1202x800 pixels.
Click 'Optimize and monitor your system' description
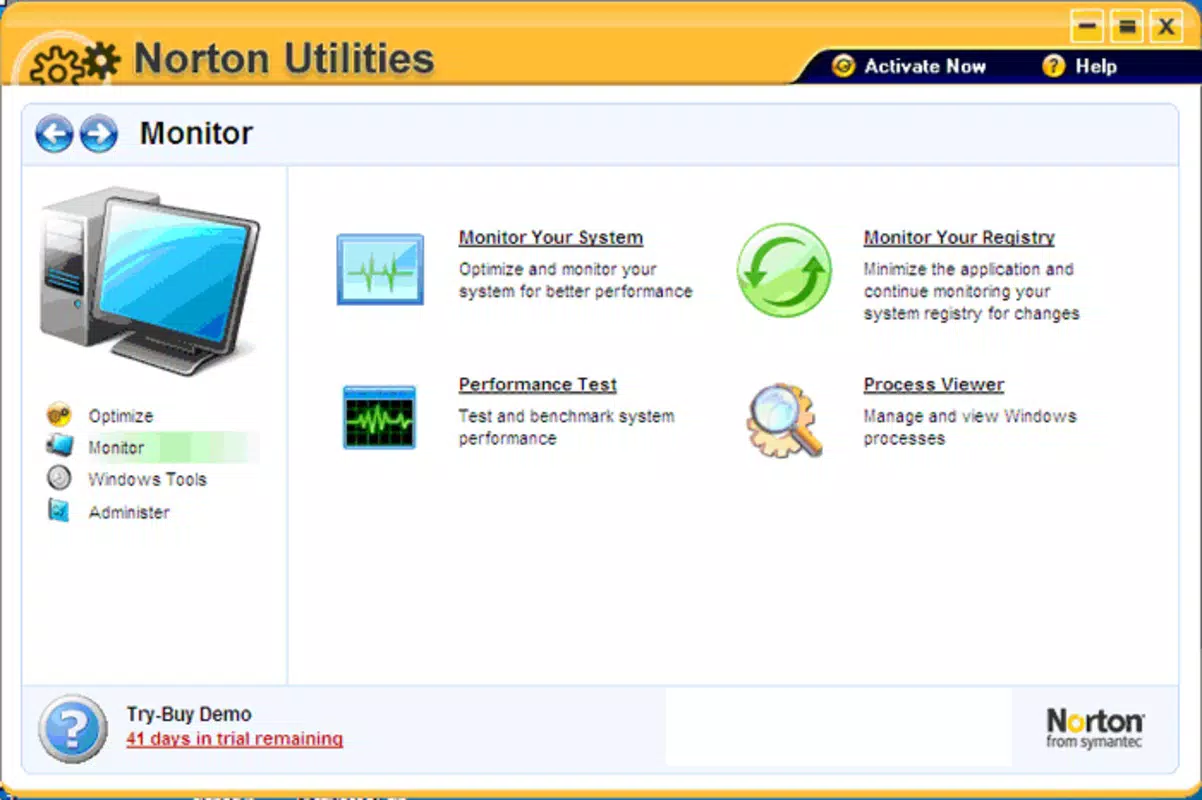(576, 280)
